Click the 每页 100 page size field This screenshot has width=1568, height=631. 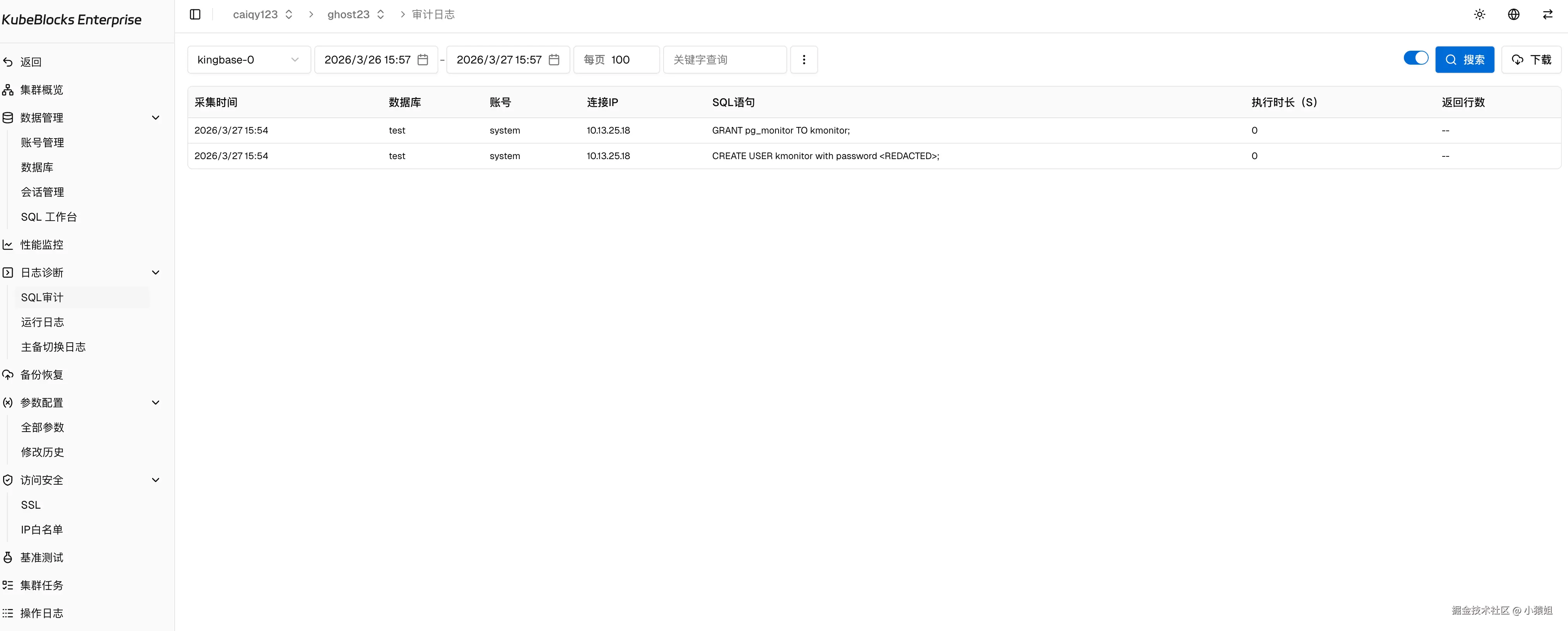[x=616, y=60]
